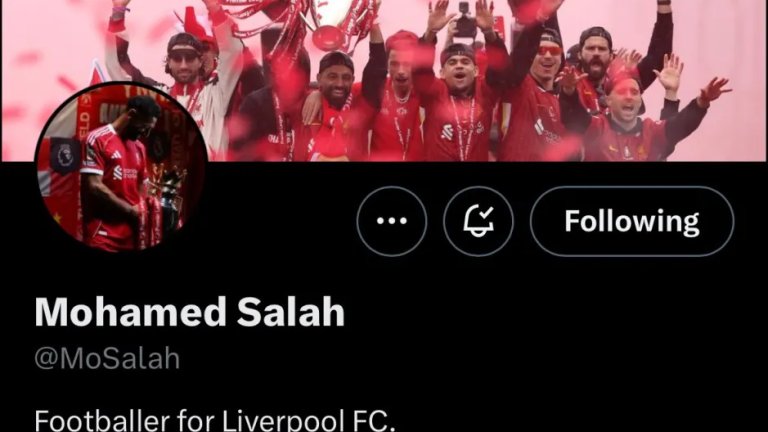Click the @MoSalah handle text
Screen dimensions: 768x432
[107, 359]
